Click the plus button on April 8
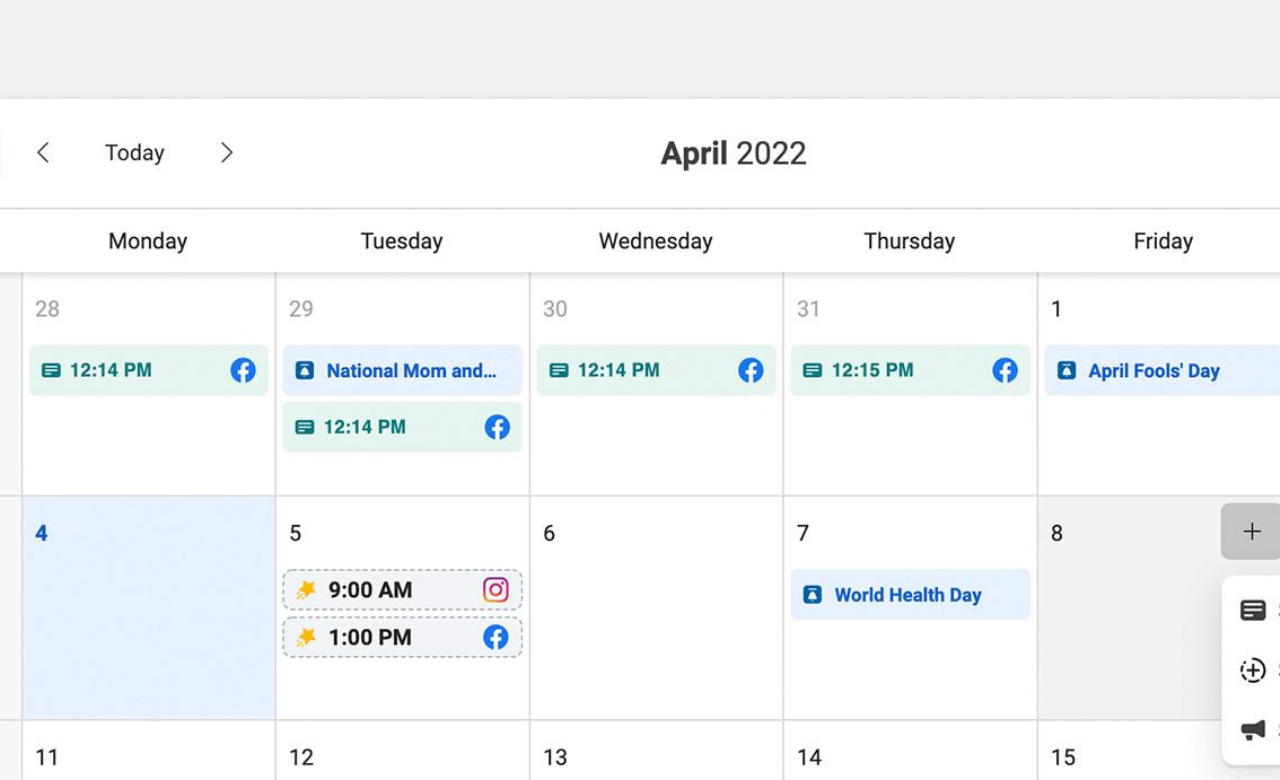Image resolution: width=1280 pixels, height=780 pixels. tap(1251, 532)
